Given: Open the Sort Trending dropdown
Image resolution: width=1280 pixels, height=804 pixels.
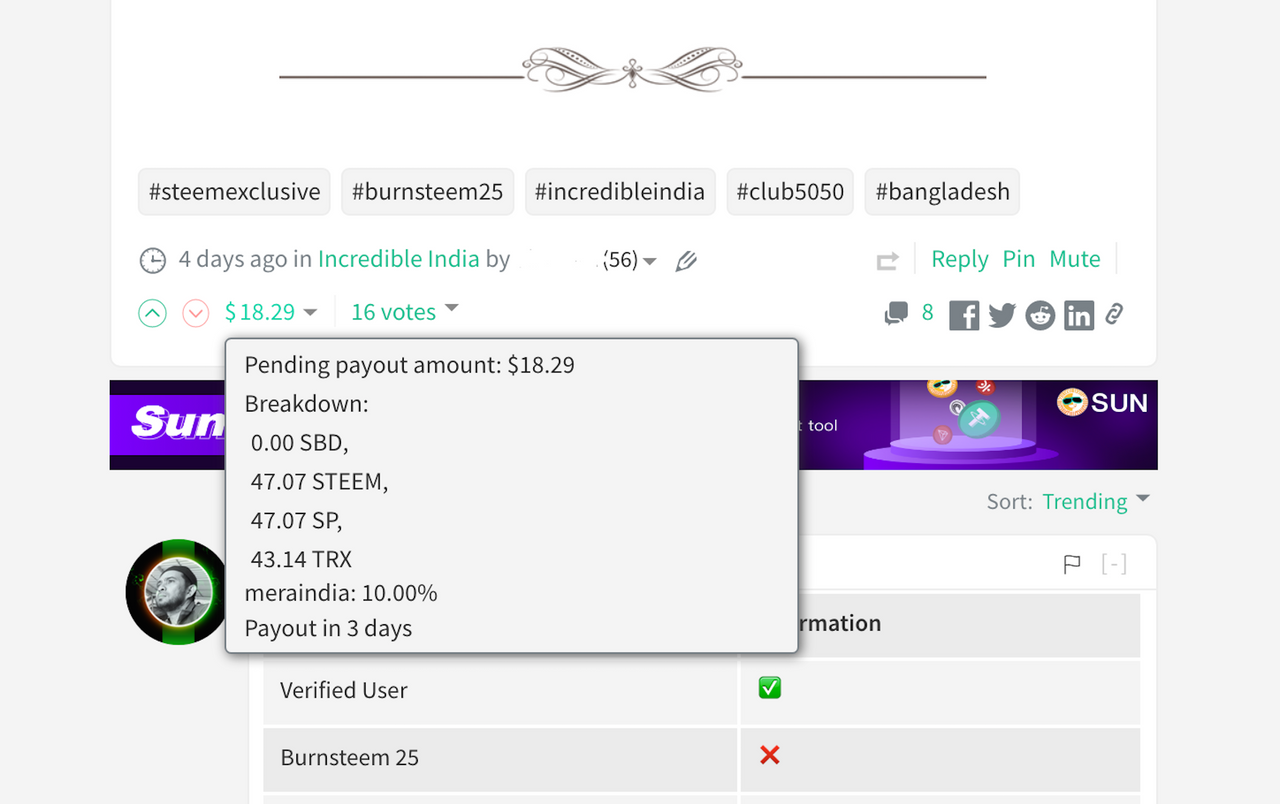Looking at the screenshot, I should pyautogui.click(x=1096, y=501).
